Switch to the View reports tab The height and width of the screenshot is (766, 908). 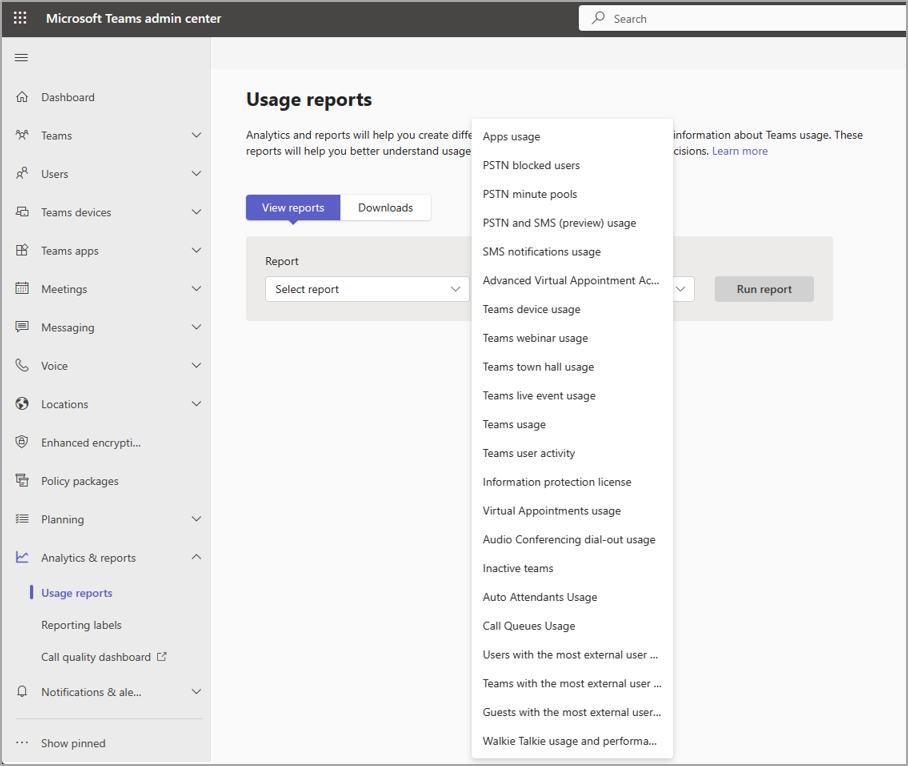pyautogui.click(x=293, y=207)
